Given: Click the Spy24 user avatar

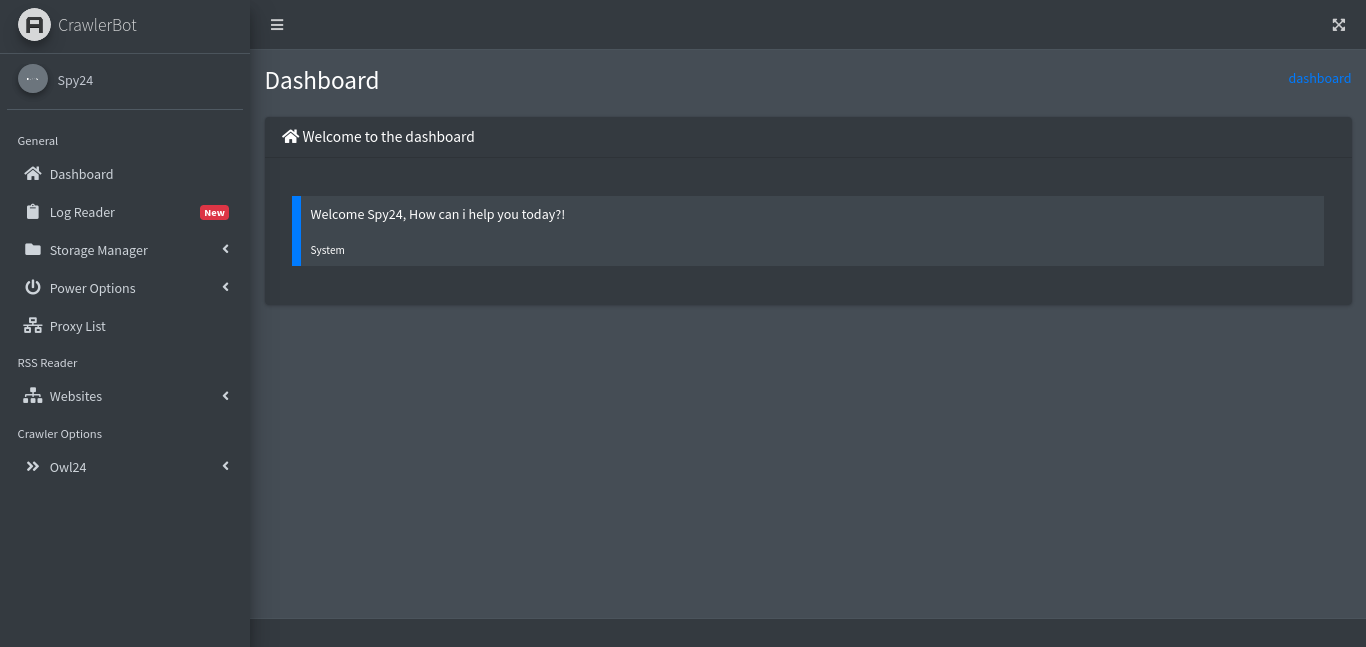Looking at the screenshot, I should coord(33,79).
